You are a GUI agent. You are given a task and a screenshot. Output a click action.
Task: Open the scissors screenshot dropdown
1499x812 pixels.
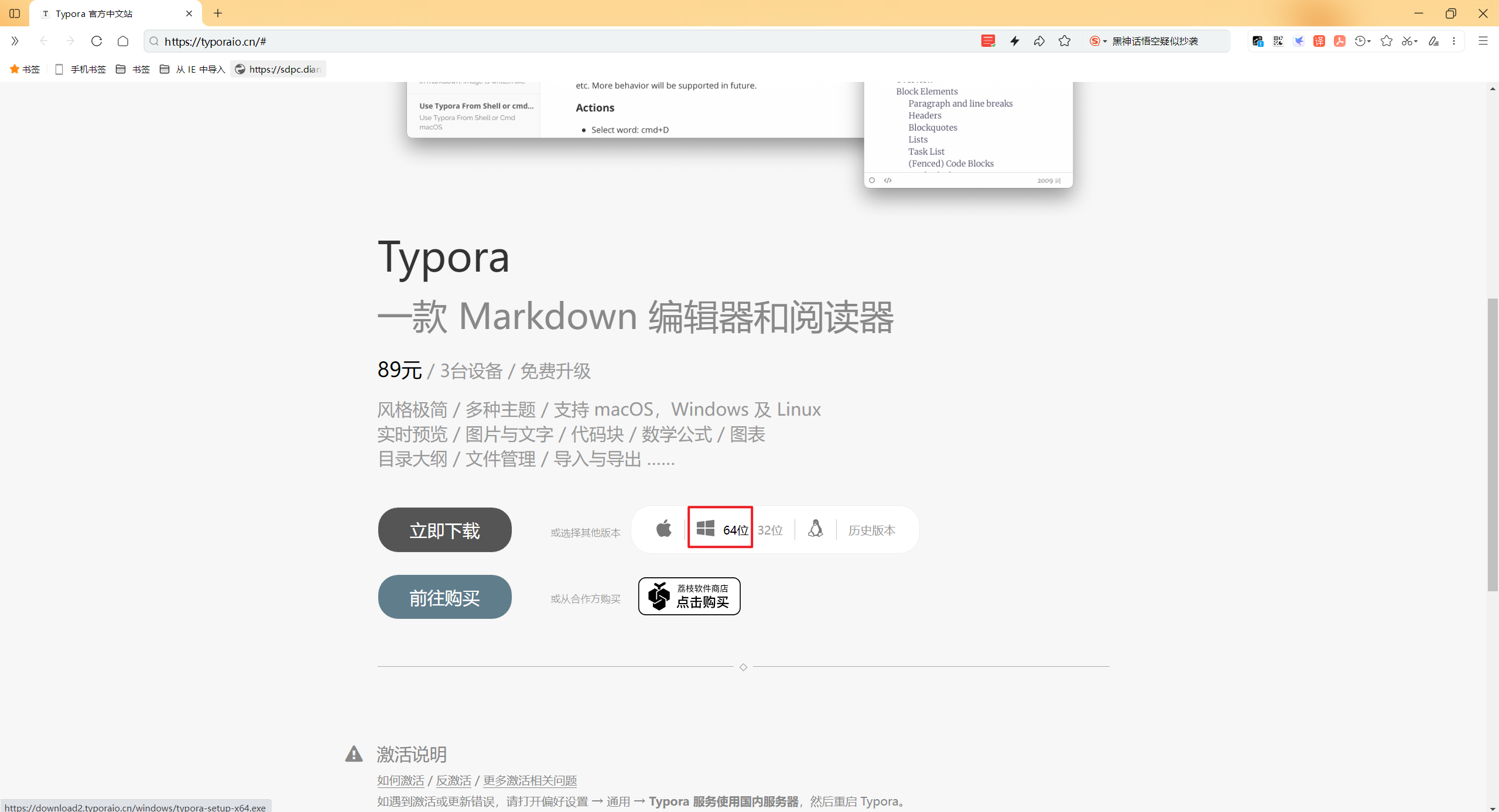point(1409,41)
